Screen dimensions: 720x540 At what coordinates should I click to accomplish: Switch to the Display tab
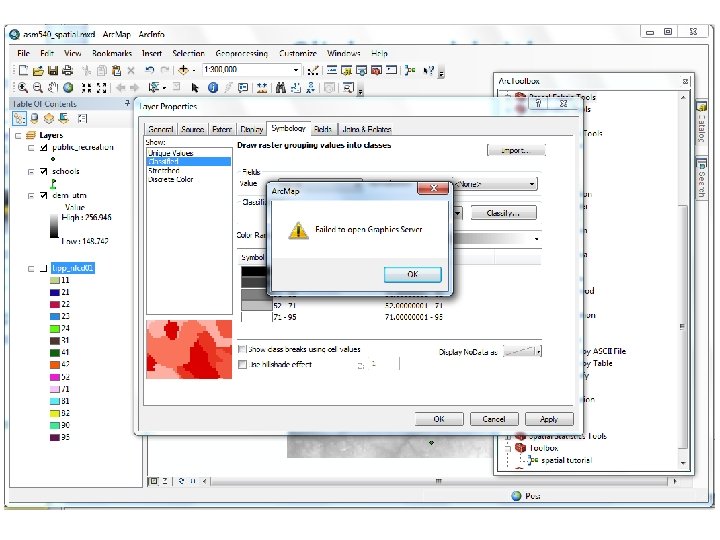(252, 129)
